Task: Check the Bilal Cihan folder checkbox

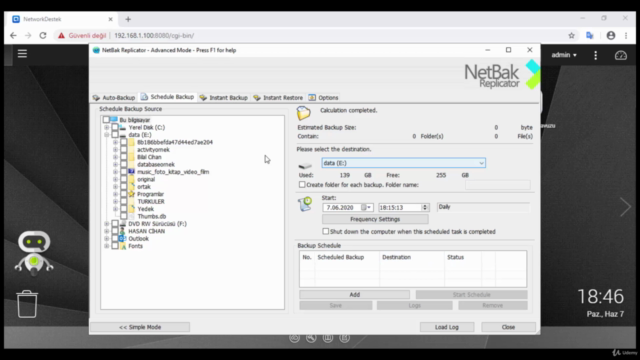Action: [123, 157]
